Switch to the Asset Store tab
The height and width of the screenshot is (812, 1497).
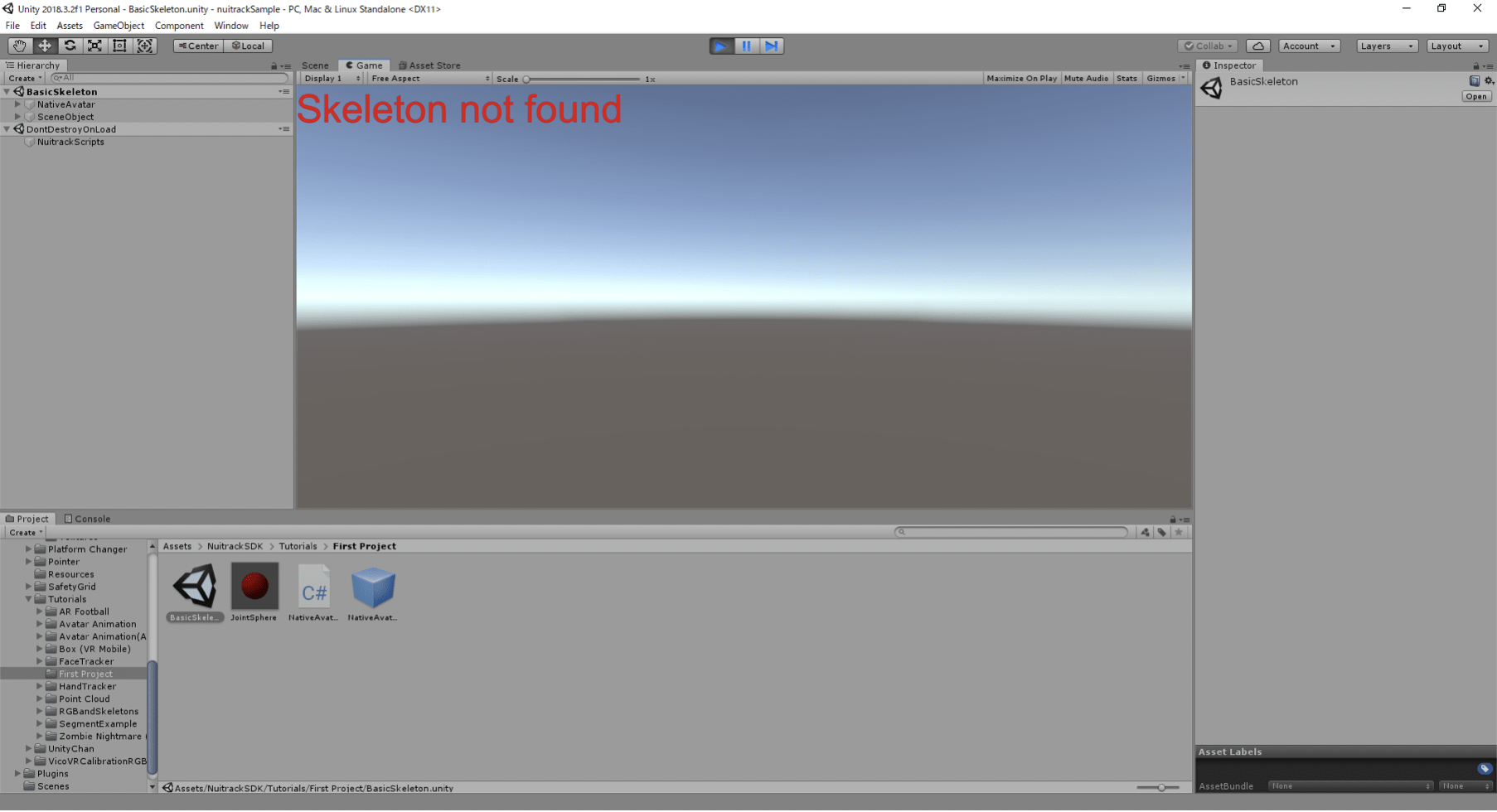click(x=429, y=65)
